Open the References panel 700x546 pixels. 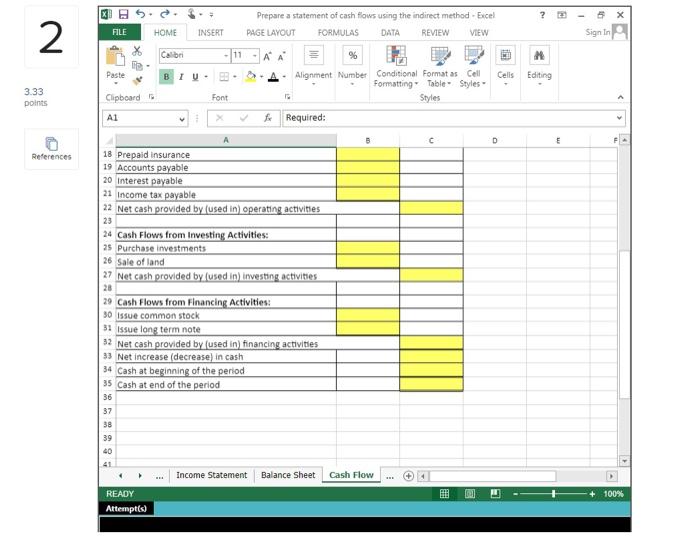pos(51,149)
